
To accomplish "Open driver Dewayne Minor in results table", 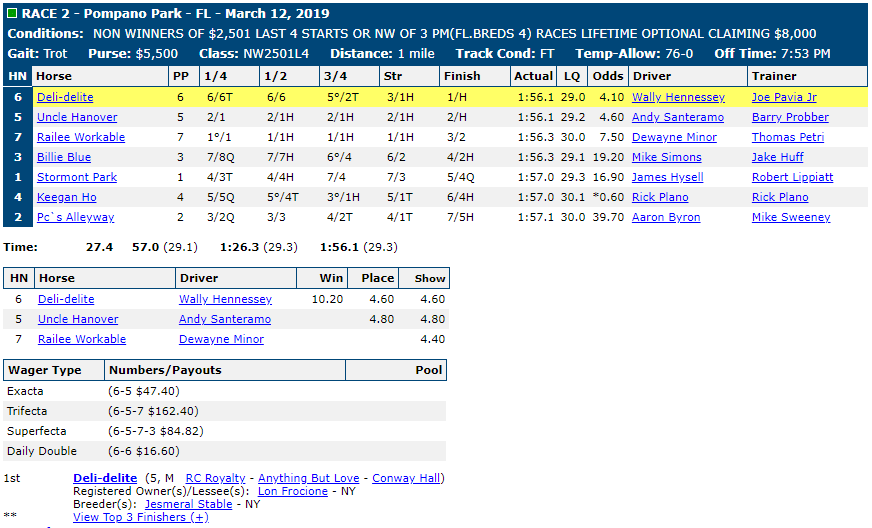I will pyautogui.click(x=674, y=137).
